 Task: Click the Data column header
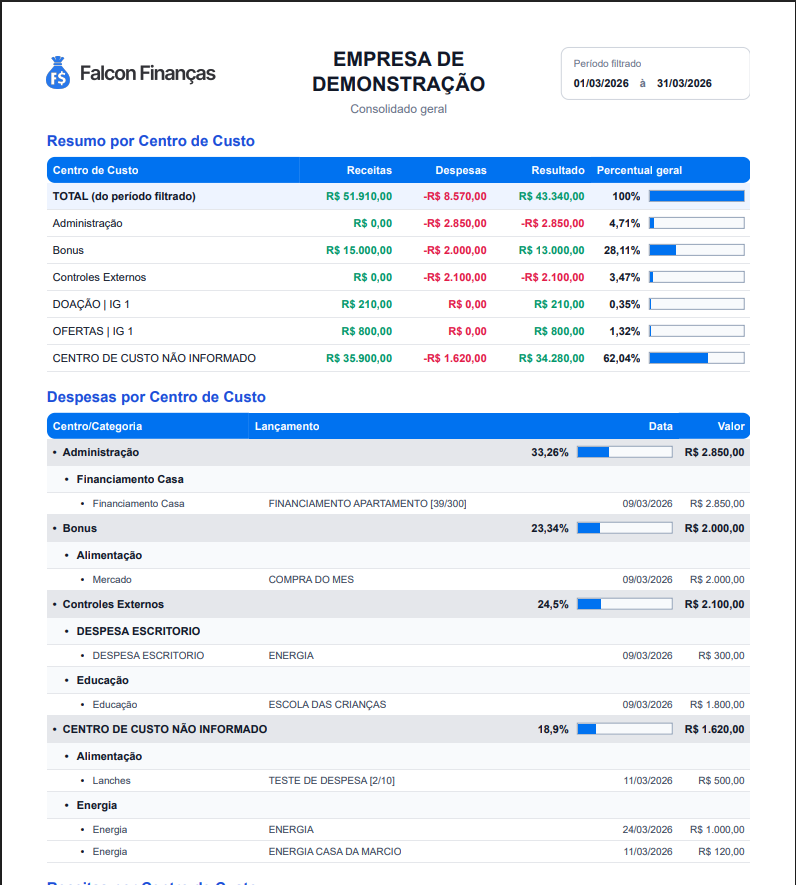(x=661, y=427)
